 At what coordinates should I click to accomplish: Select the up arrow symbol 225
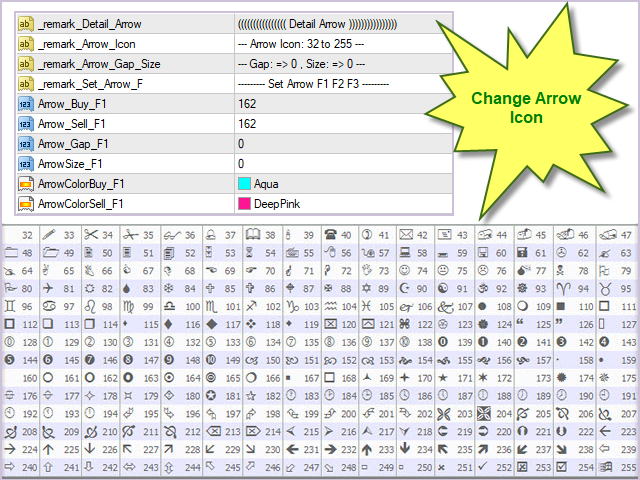[51, 449]
